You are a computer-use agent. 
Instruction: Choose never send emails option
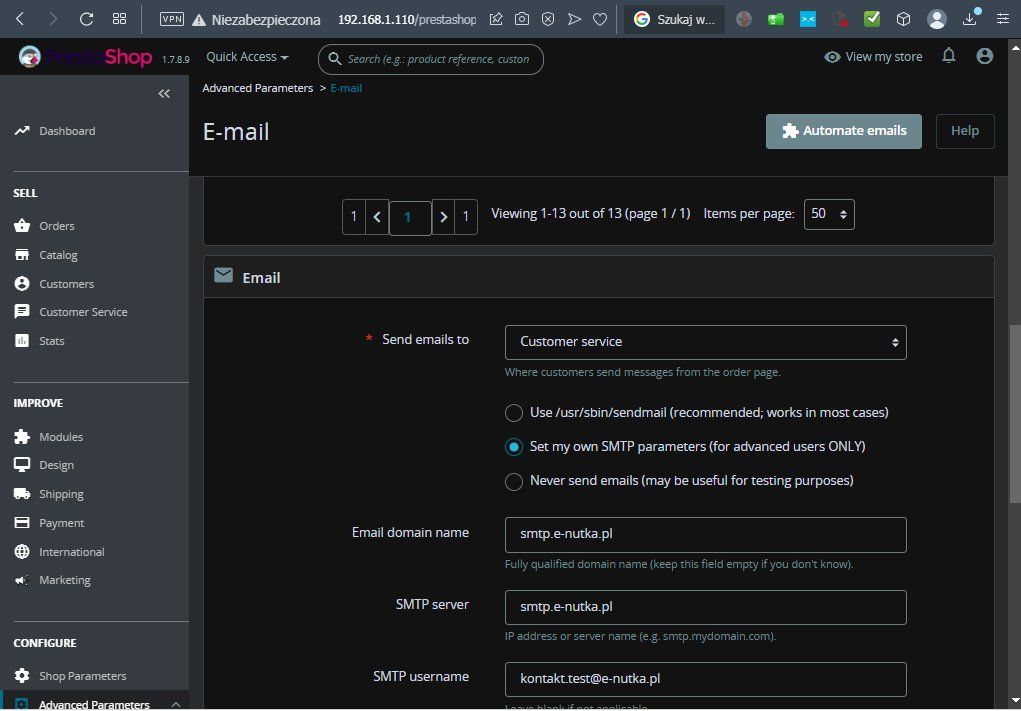click(x=514, y=481)
